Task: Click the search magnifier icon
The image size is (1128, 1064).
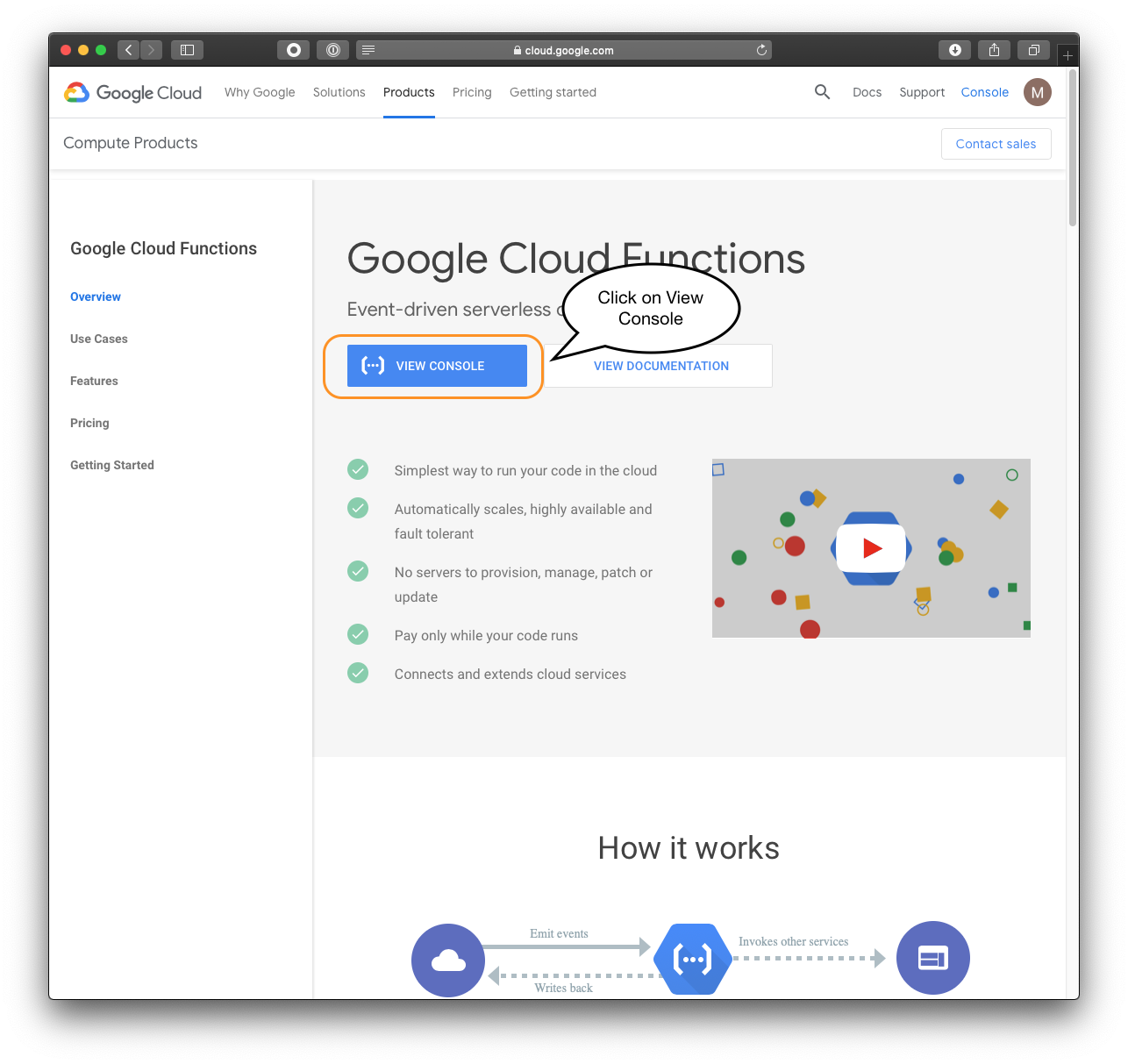Action: 822,92
